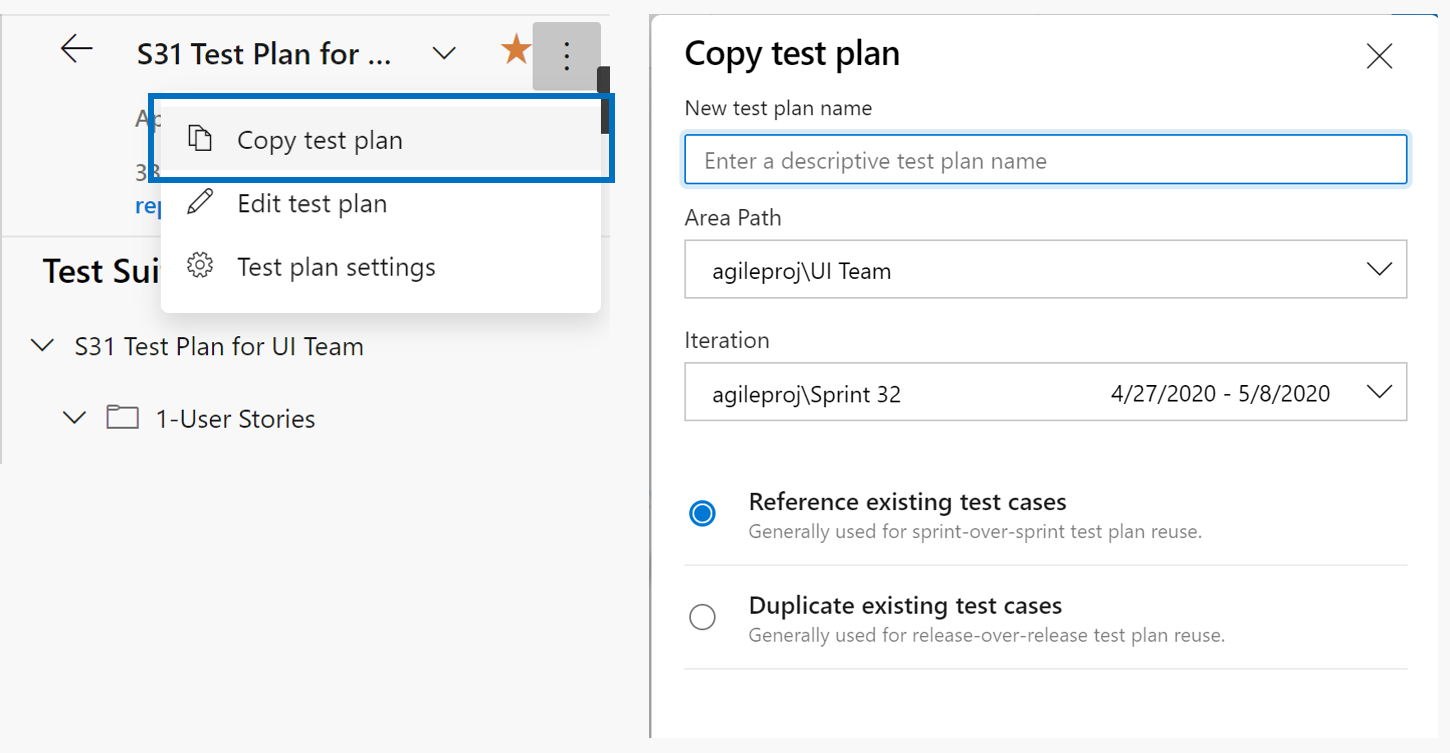1450x753 pixels.
Task: Choose Edit test plan from the menu
Action: (x=312, y=203)
